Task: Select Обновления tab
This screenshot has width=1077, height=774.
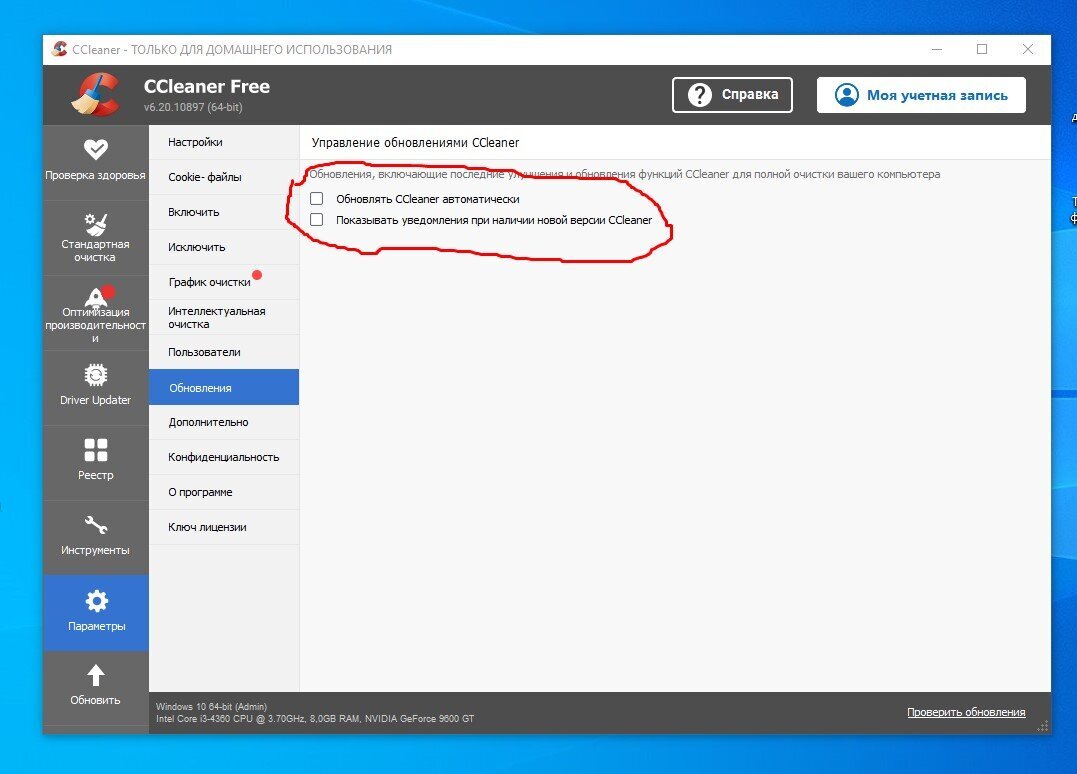Action: tap(224, 387)
